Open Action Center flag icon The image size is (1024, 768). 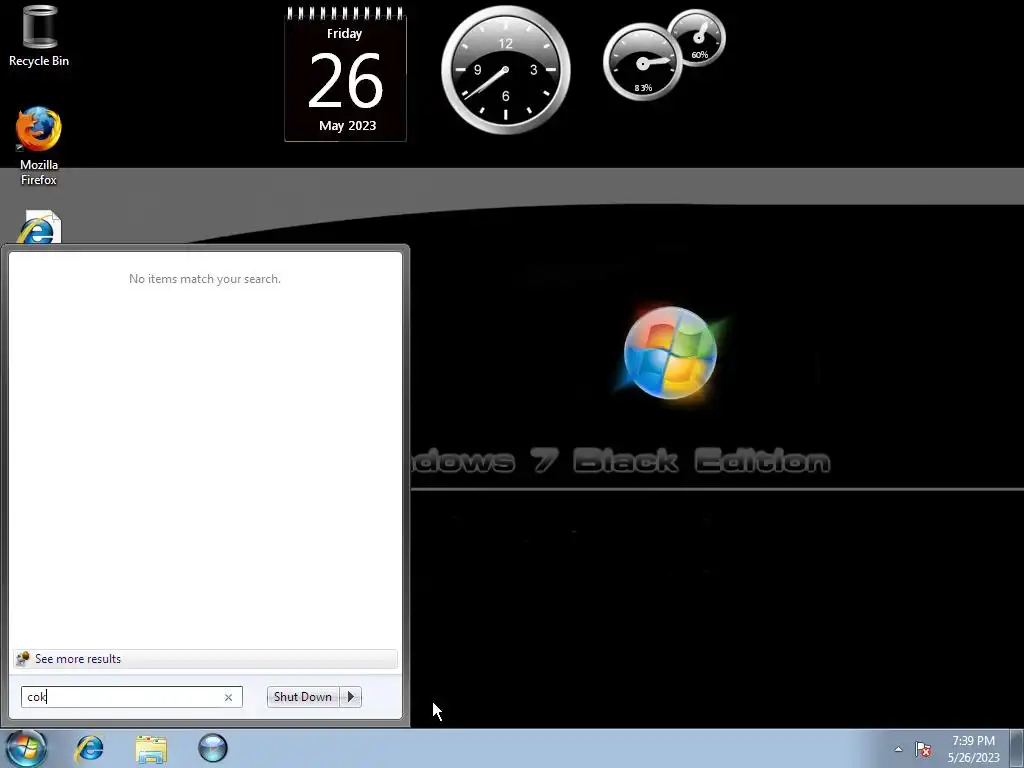tap(923, 749)
